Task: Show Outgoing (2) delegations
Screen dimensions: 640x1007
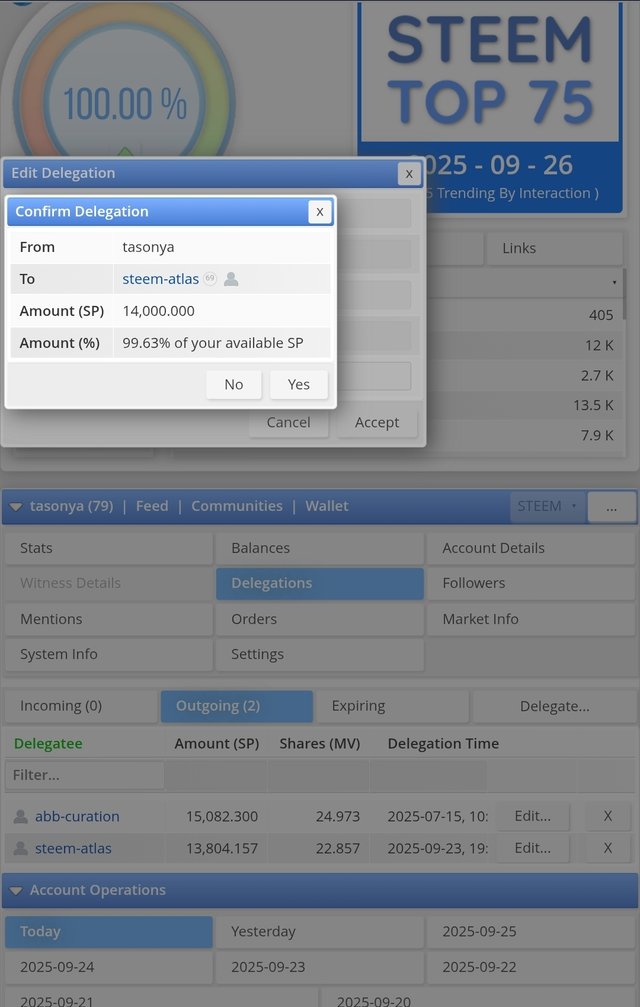Action: point(237,706)
